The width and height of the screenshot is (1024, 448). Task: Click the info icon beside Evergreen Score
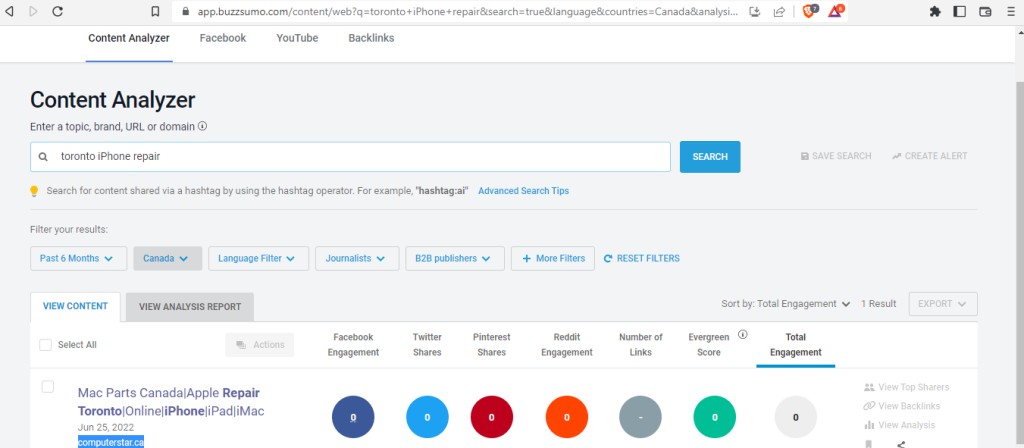743,334
